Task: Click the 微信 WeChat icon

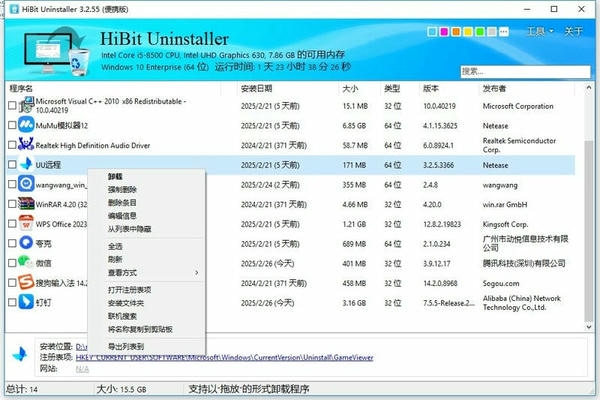Action: pos(26,262)
